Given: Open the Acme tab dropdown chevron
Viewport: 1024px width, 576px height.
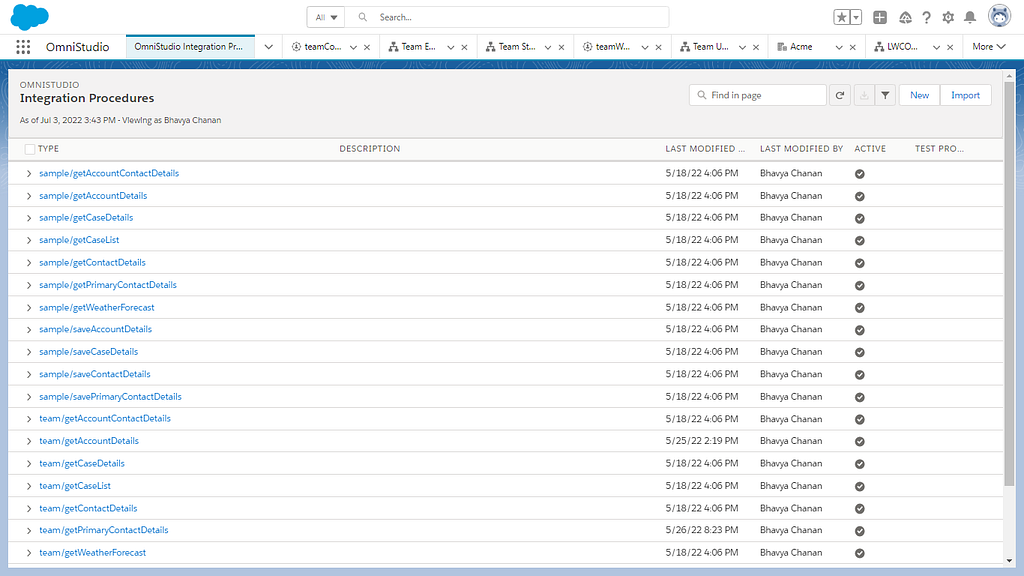Looking at the screenshot, I should click(839, 47).
